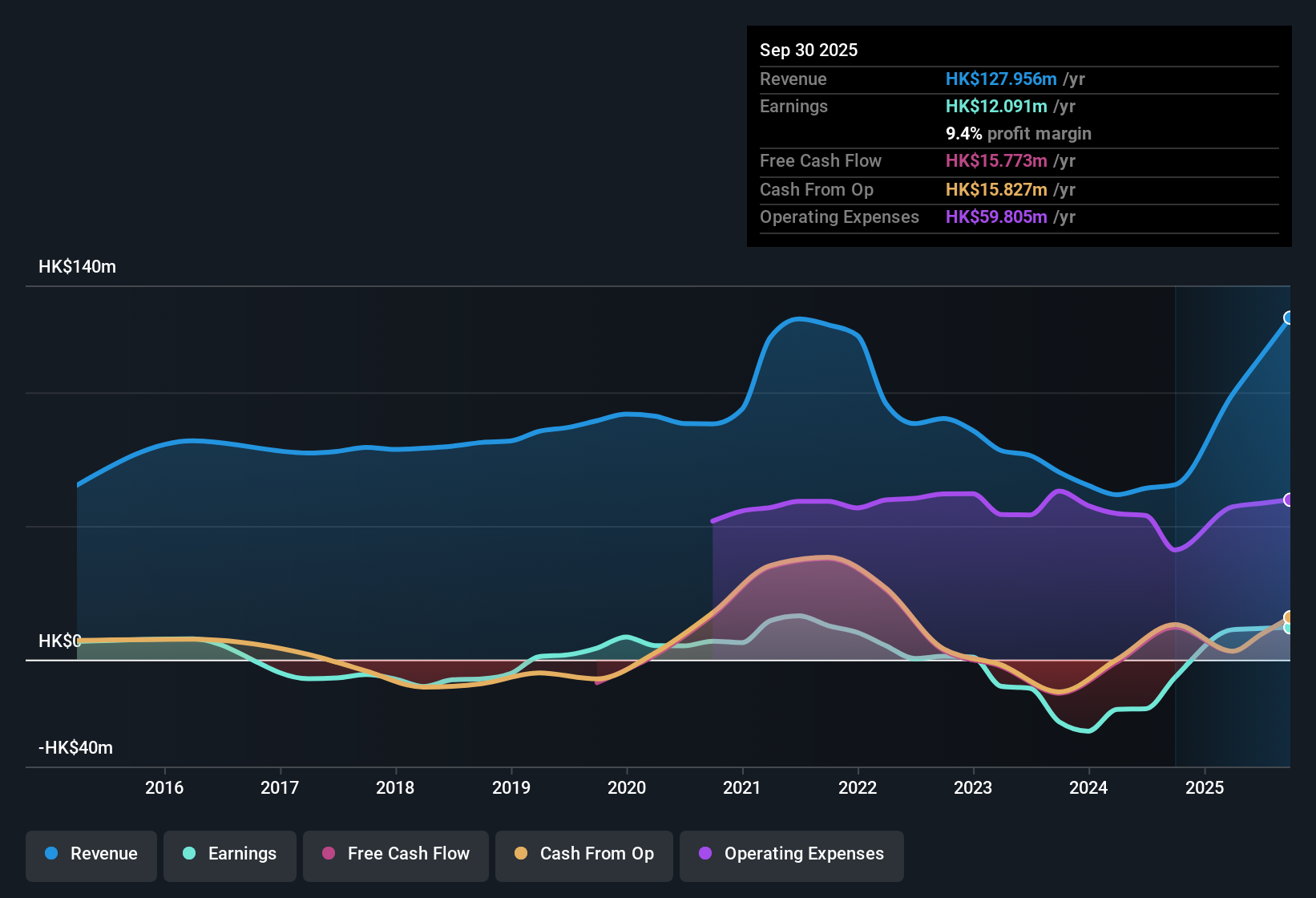Screen dimensions: 1316x898
Task: Toggle the Earnings legend series
Action: (x=230, y=854)
